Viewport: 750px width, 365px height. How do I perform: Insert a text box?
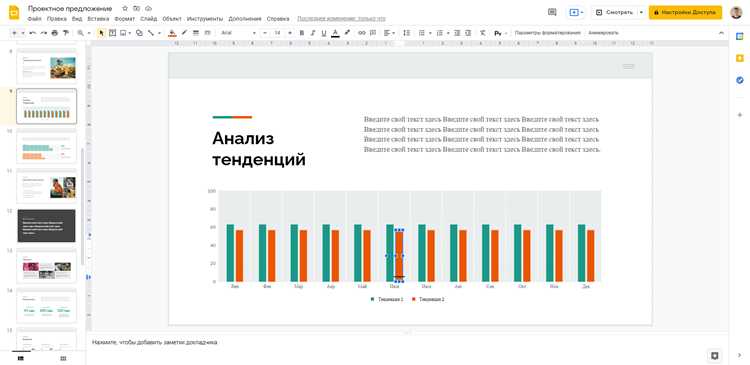coord(112,33)
